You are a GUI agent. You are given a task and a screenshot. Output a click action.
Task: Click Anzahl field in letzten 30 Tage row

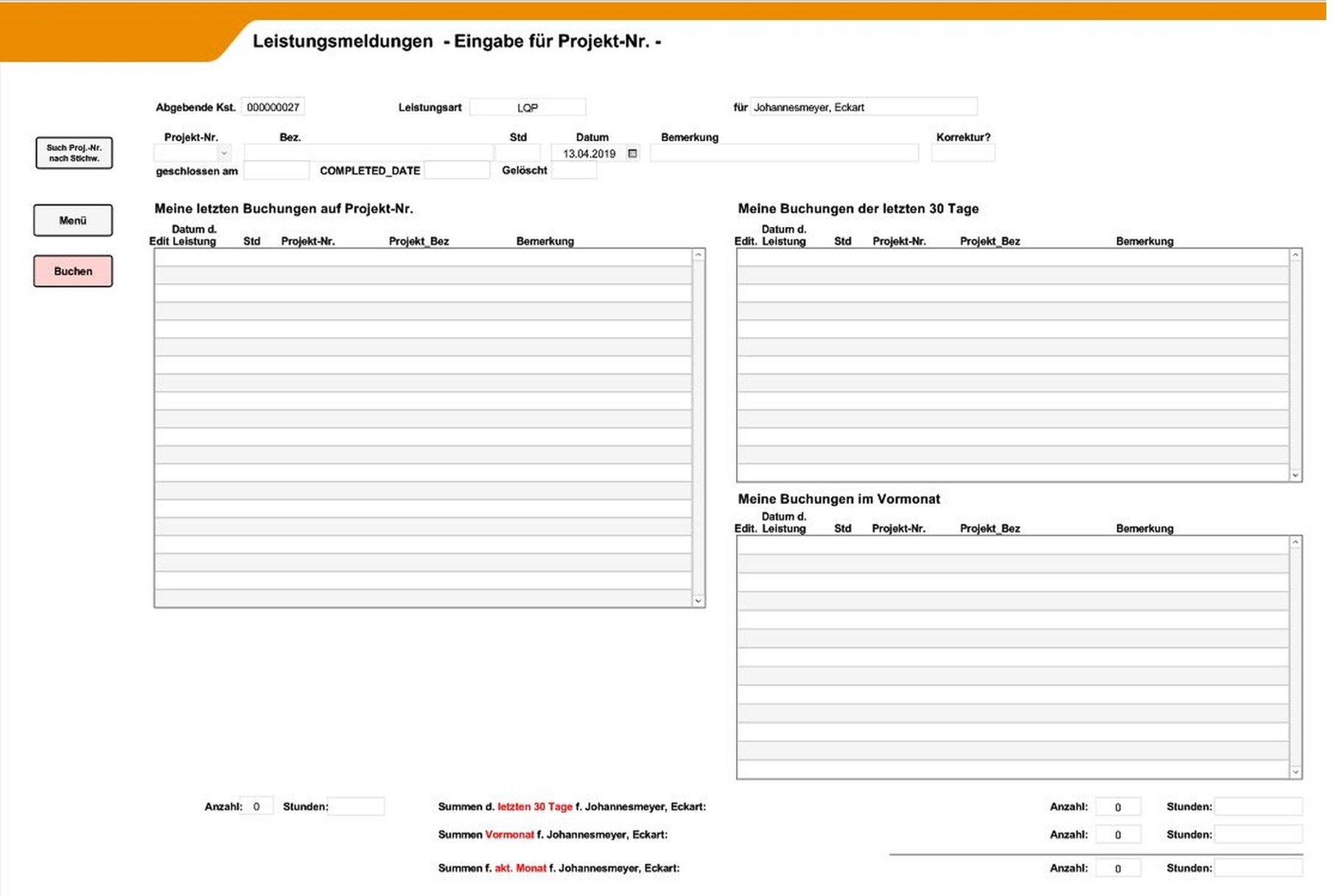[x=1118, y=807]
